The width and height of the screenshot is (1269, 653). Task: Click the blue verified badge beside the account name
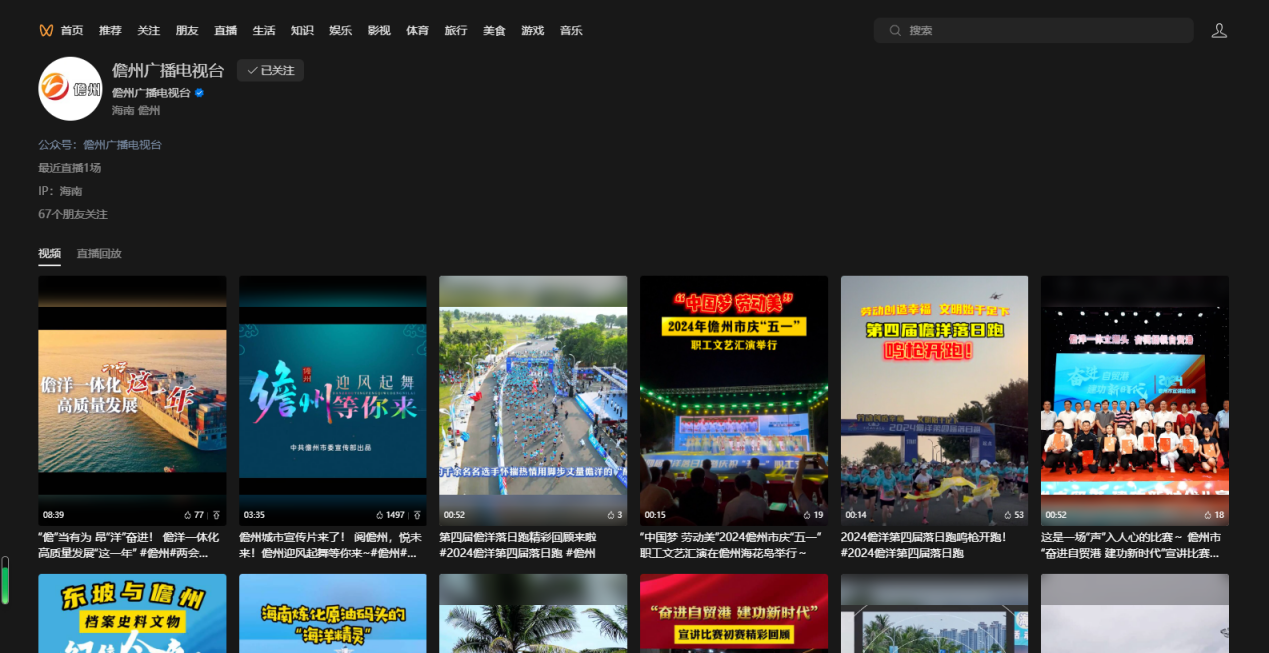pyautogui.click(x=200, y=93)
